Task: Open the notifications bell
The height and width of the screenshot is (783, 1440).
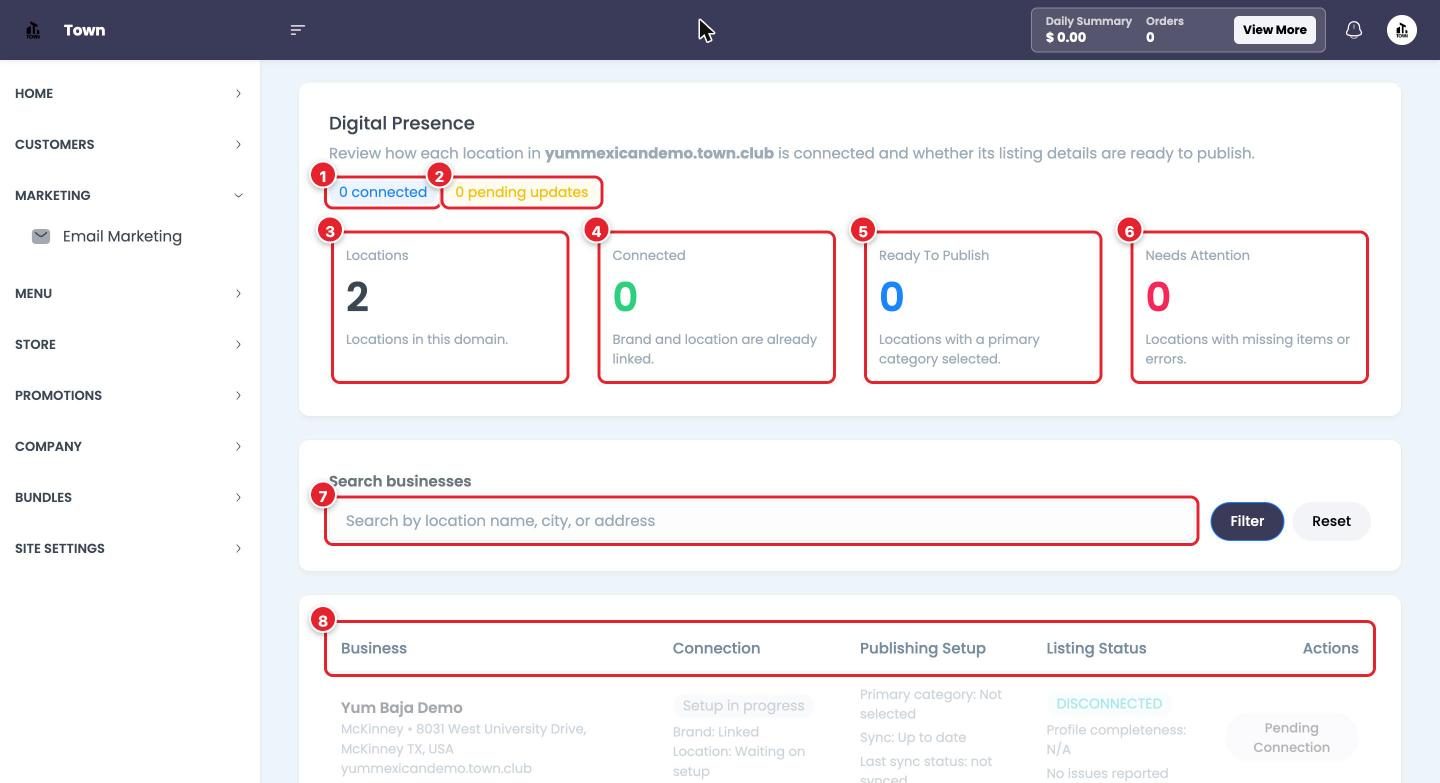Action: click(x=1354, y=30)
